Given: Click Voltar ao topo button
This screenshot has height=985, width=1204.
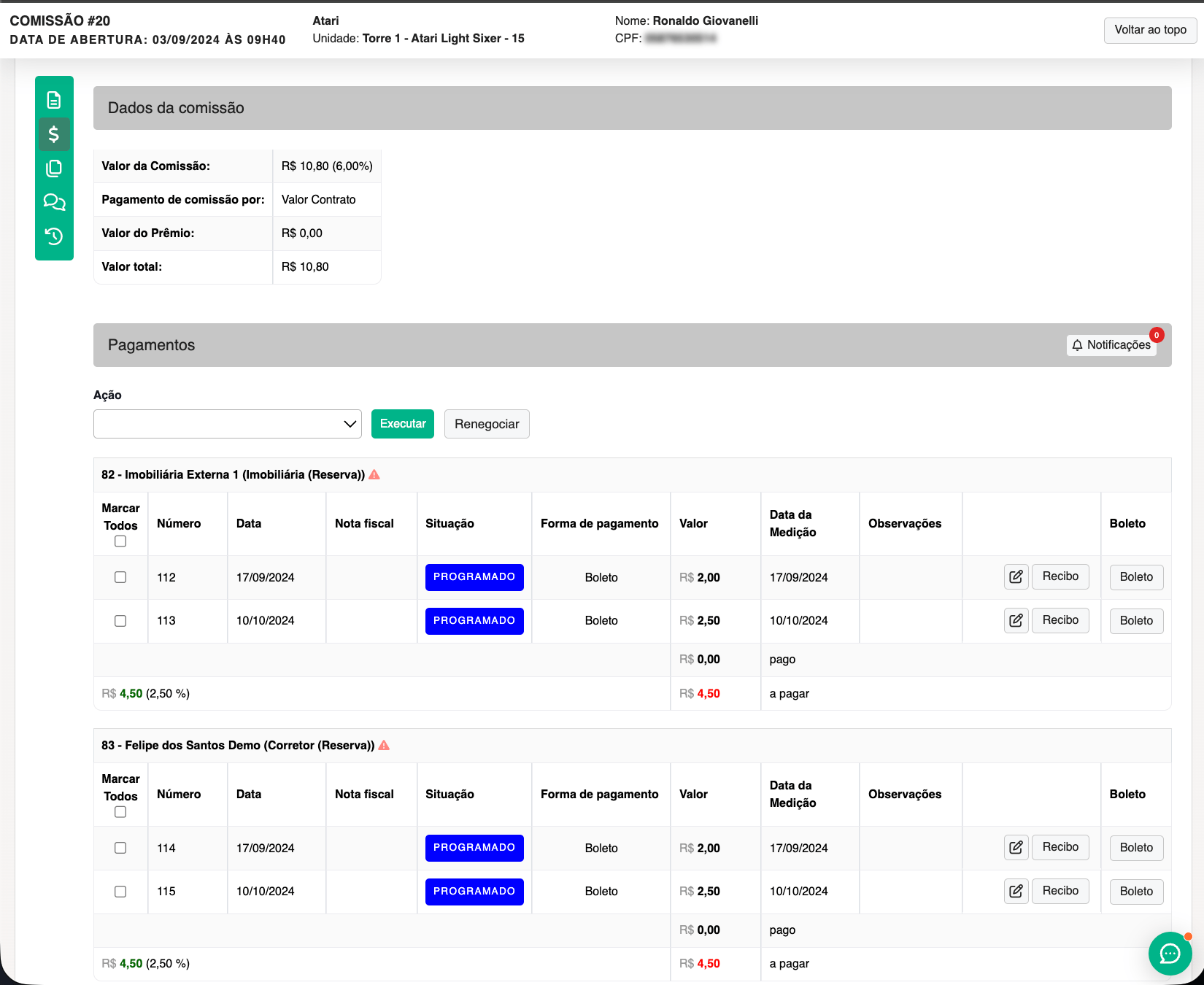Looking at the screenshot, I should [1150, 30].
